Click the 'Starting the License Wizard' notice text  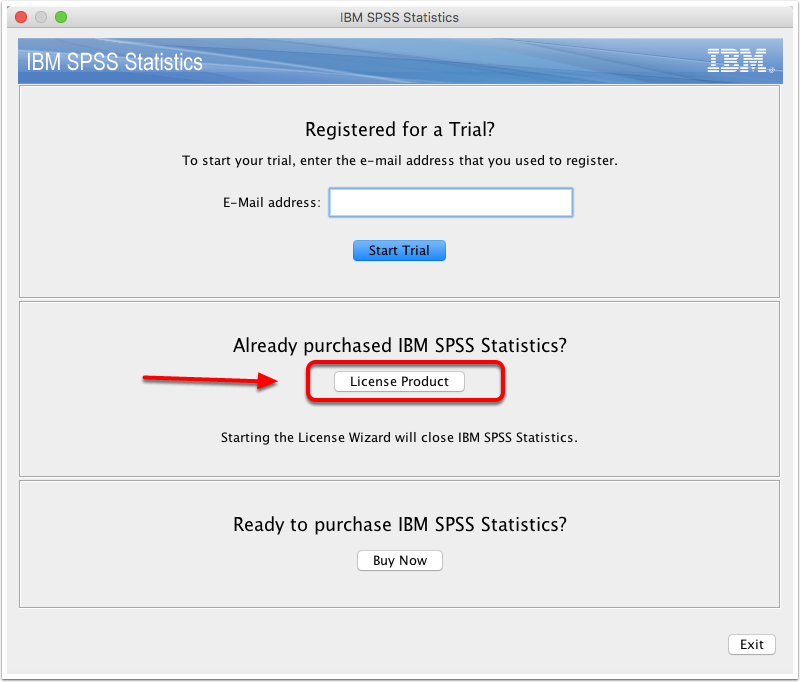(399, 438)
